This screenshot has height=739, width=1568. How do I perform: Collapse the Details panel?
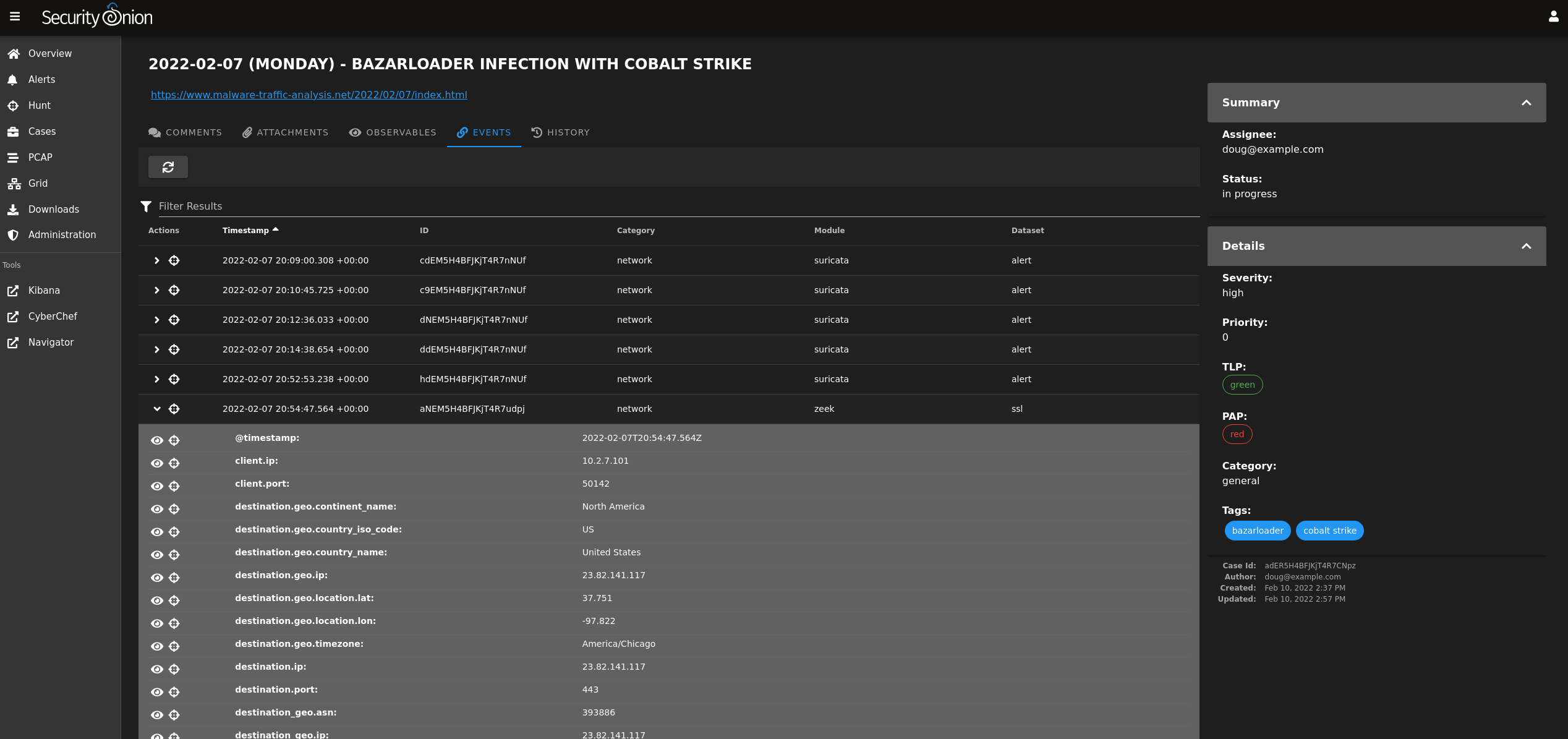(x=1526, y=247)
